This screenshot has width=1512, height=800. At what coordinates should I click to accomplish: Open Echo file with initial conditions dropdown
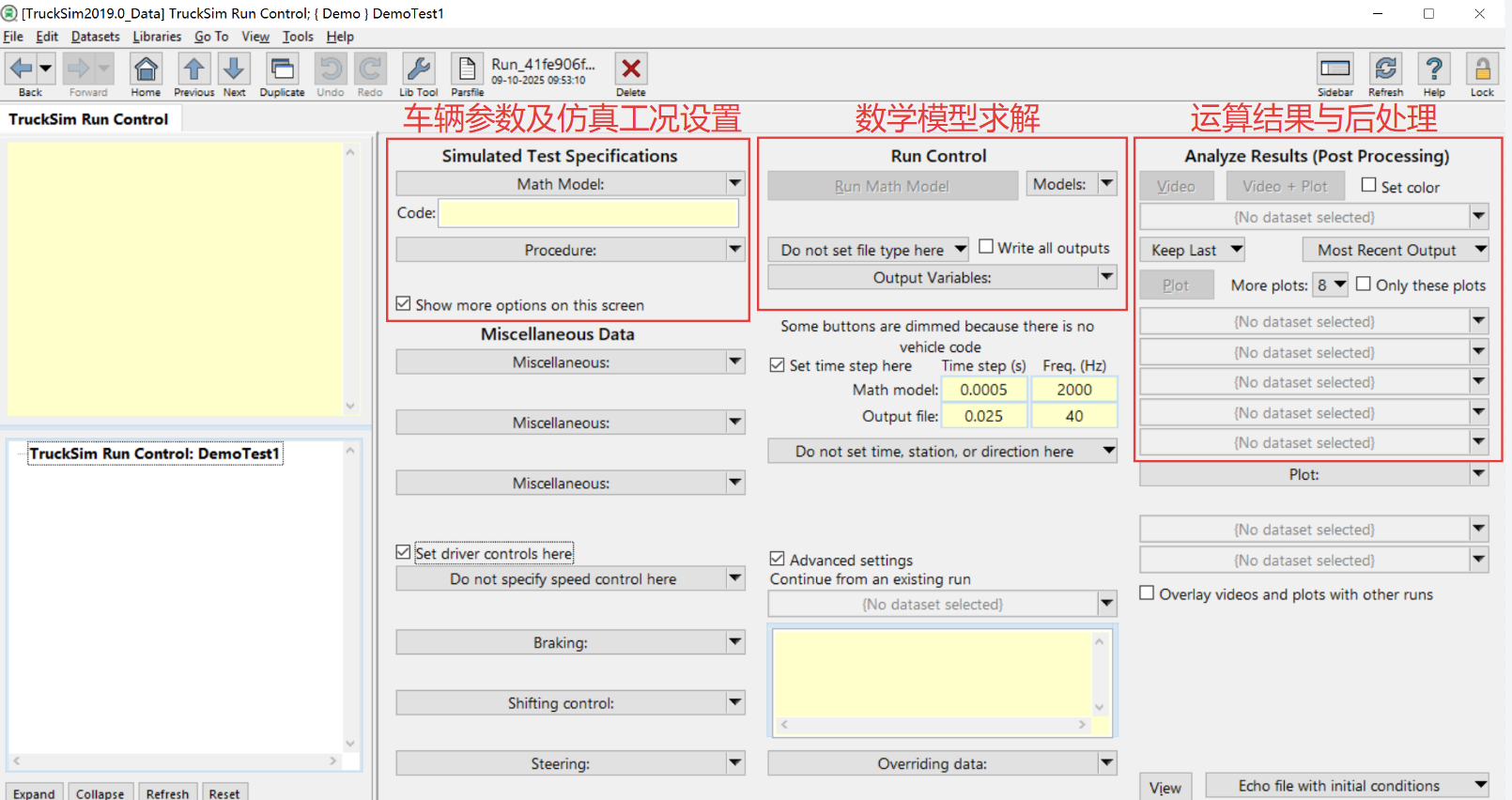pyautogui.click(x=1348, y=786)
